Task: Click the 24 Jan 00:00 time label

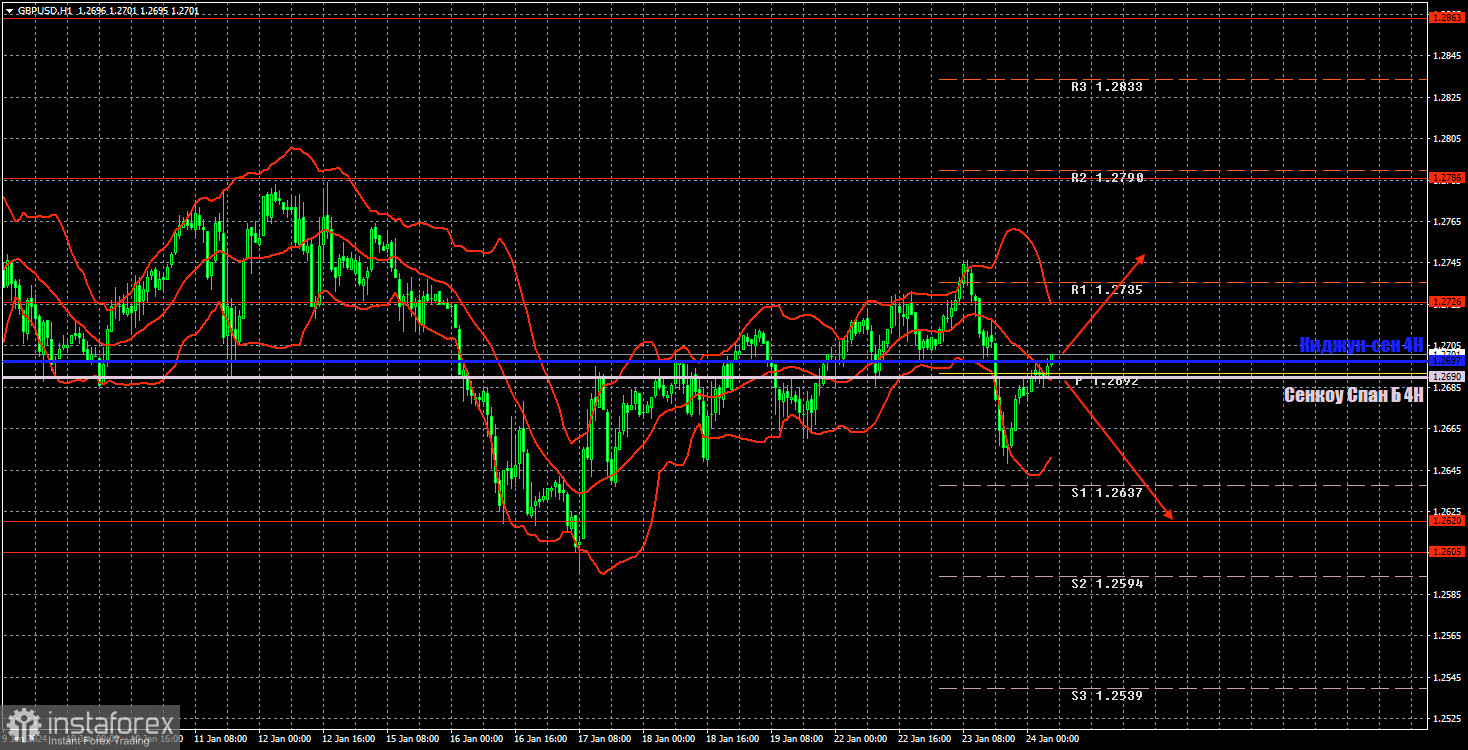Action: click(x=1054, y=738)
